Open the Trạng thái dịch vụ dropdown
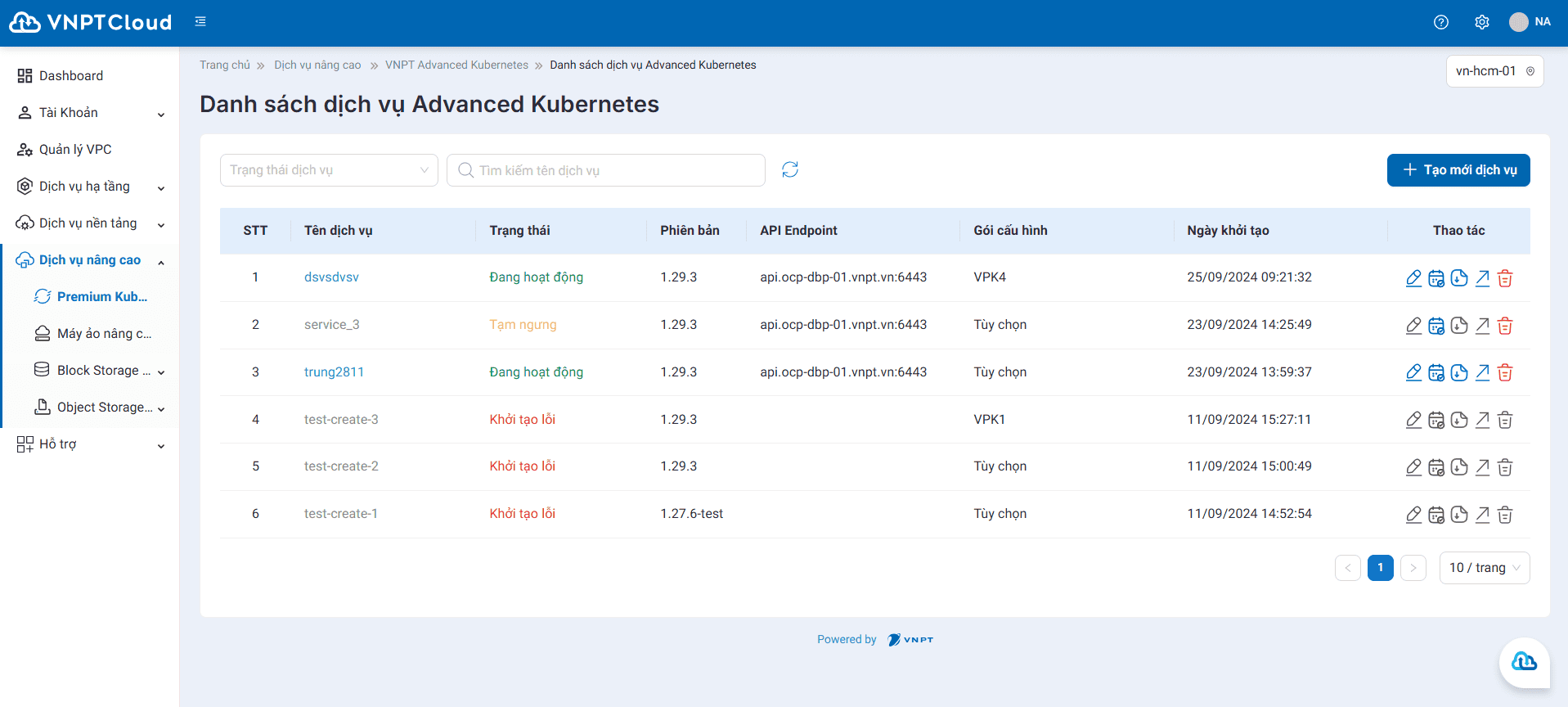This screenshot has width=1568, height=707. pyautogui.click(x=329, y=170)
